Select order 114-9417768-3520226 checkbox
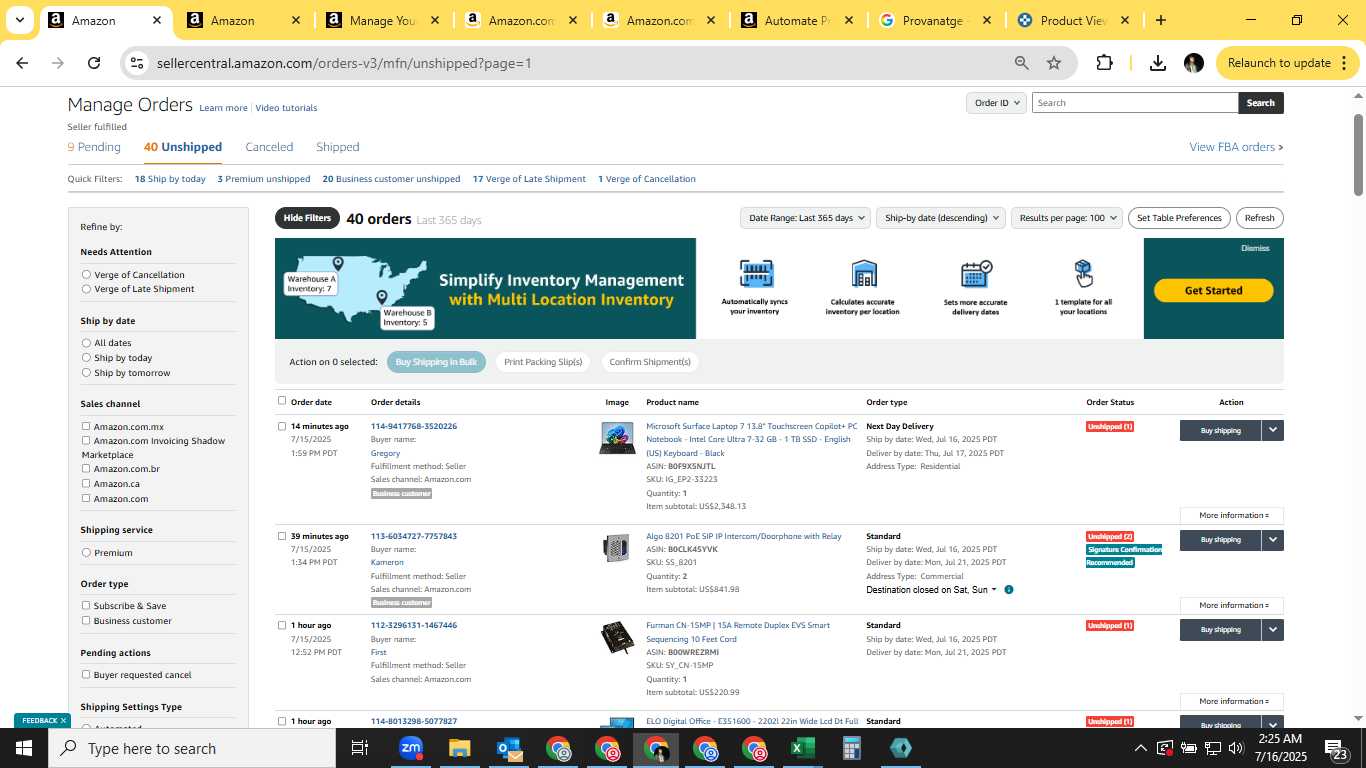Viewport: 1366px width, 768px height. point(282,426)
